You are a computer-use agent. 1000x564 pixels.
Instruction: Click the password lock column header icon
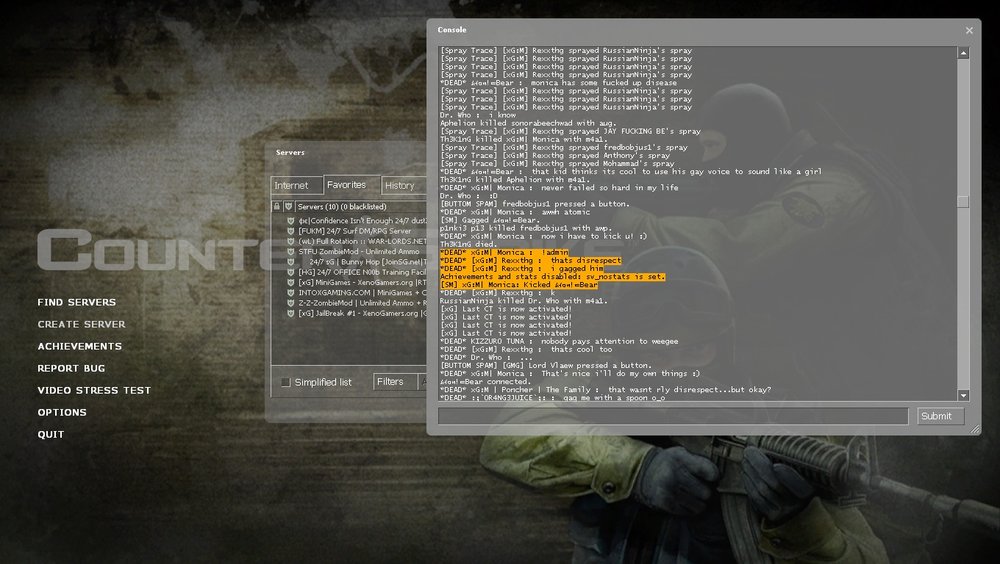pos(276,207)
